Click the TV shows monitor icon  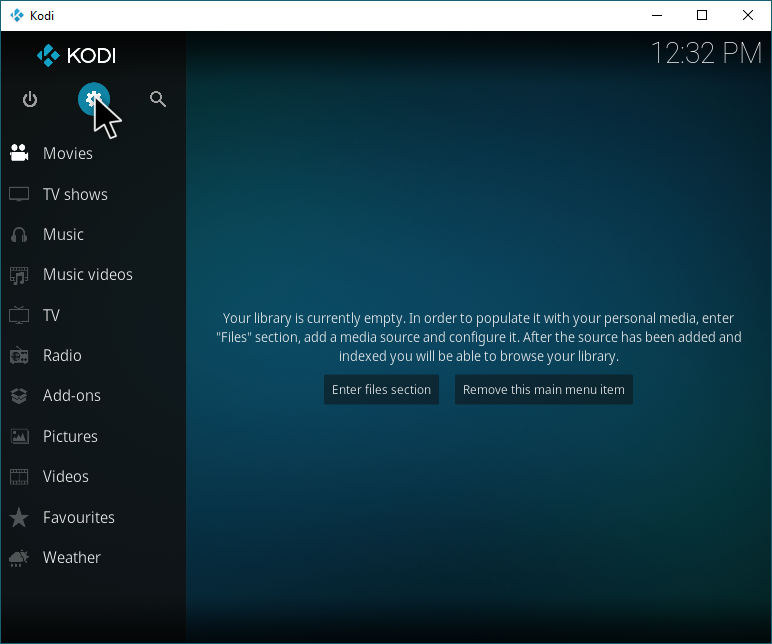pos(19,194)
